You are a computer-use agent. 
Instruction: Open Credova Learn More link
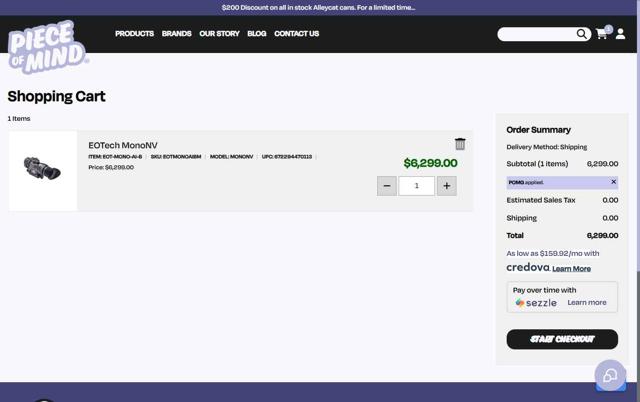pyautogui.click(x=571, y=269)
